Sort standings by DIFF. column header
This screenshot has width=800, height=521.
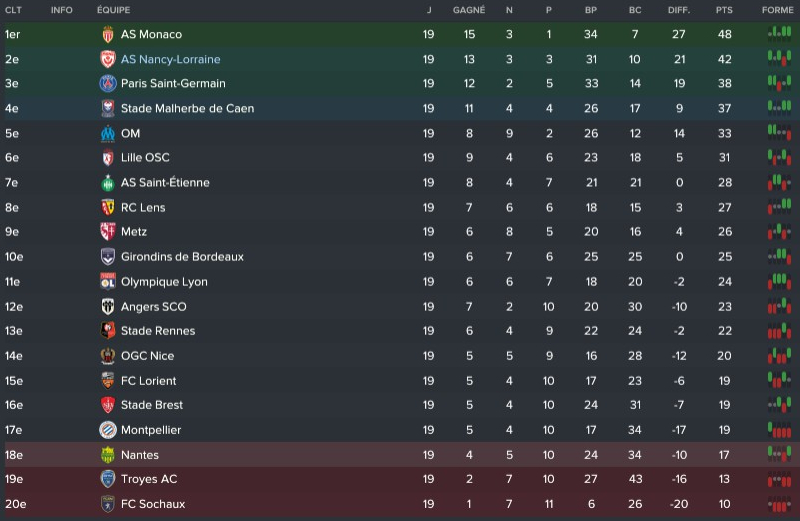click(x=679, y=10)
